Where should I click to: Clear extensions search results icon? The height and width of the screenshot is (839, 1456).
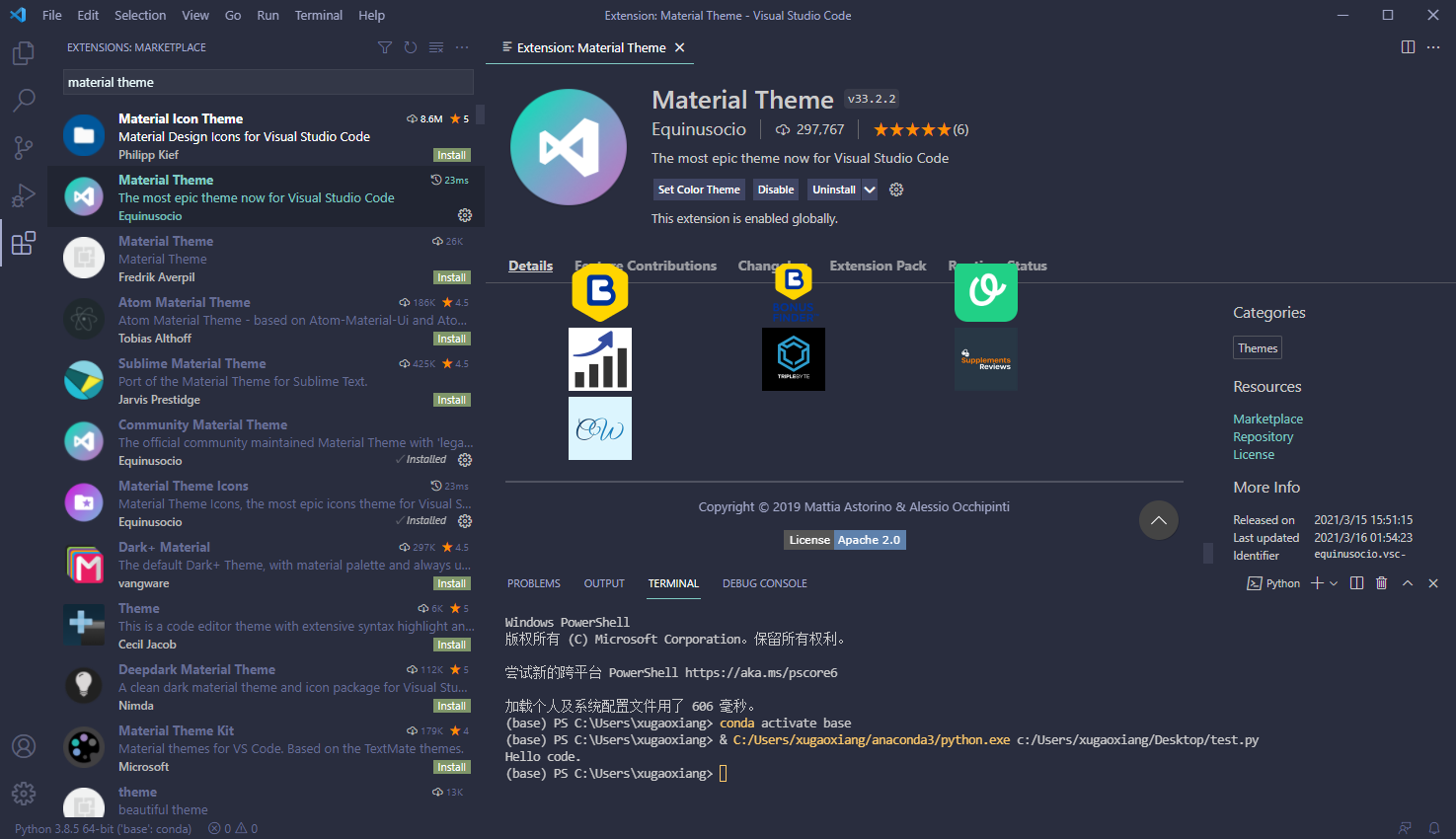pos(436,47)
